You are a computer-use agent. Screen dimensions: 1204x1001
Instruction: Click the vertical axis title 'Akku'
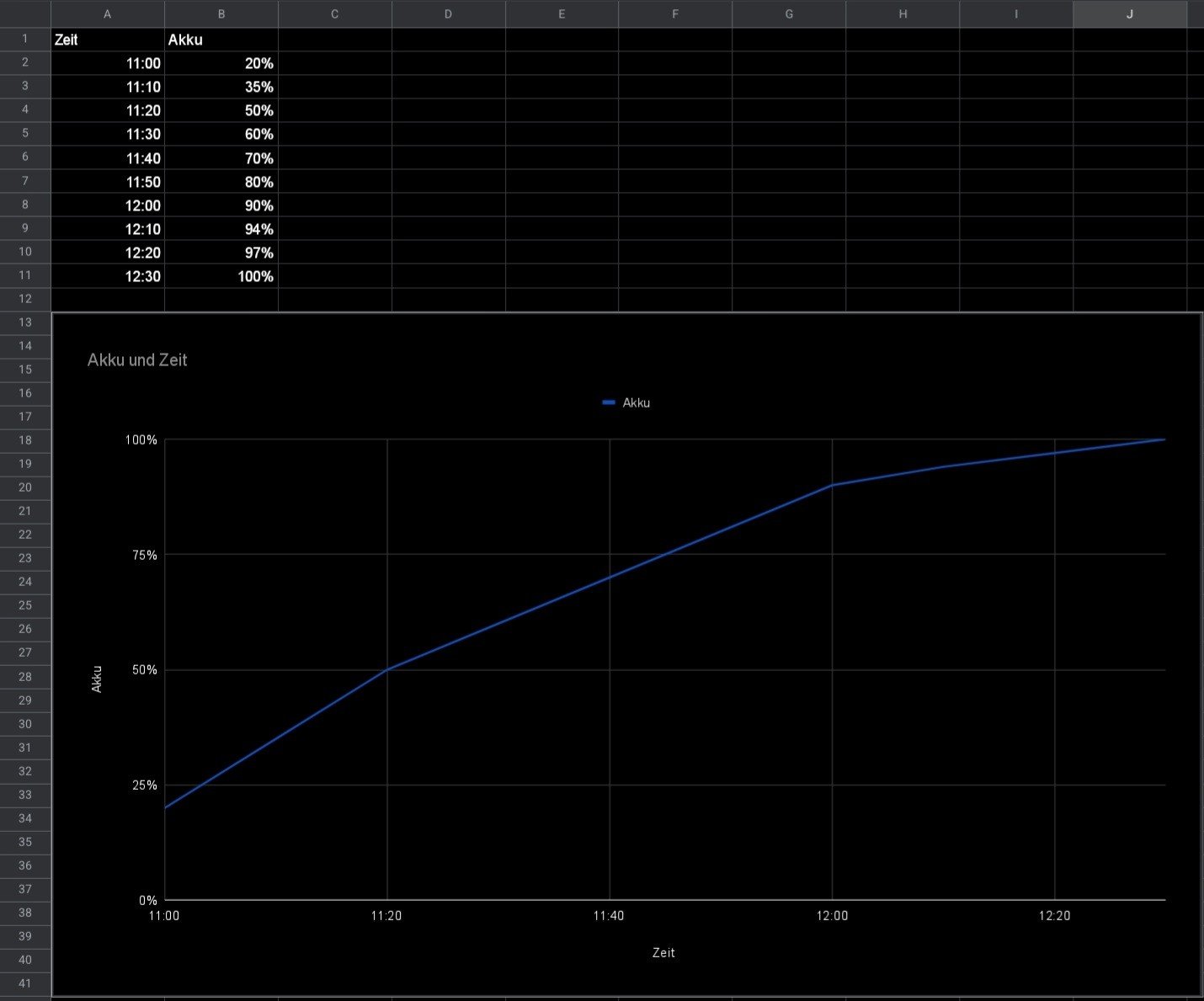[97, 679]
